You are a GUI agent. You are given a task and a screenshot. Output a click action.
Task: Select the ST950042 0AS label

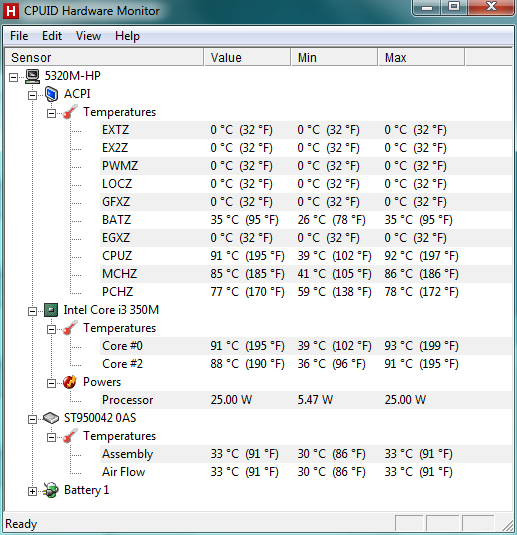(100, 418)
